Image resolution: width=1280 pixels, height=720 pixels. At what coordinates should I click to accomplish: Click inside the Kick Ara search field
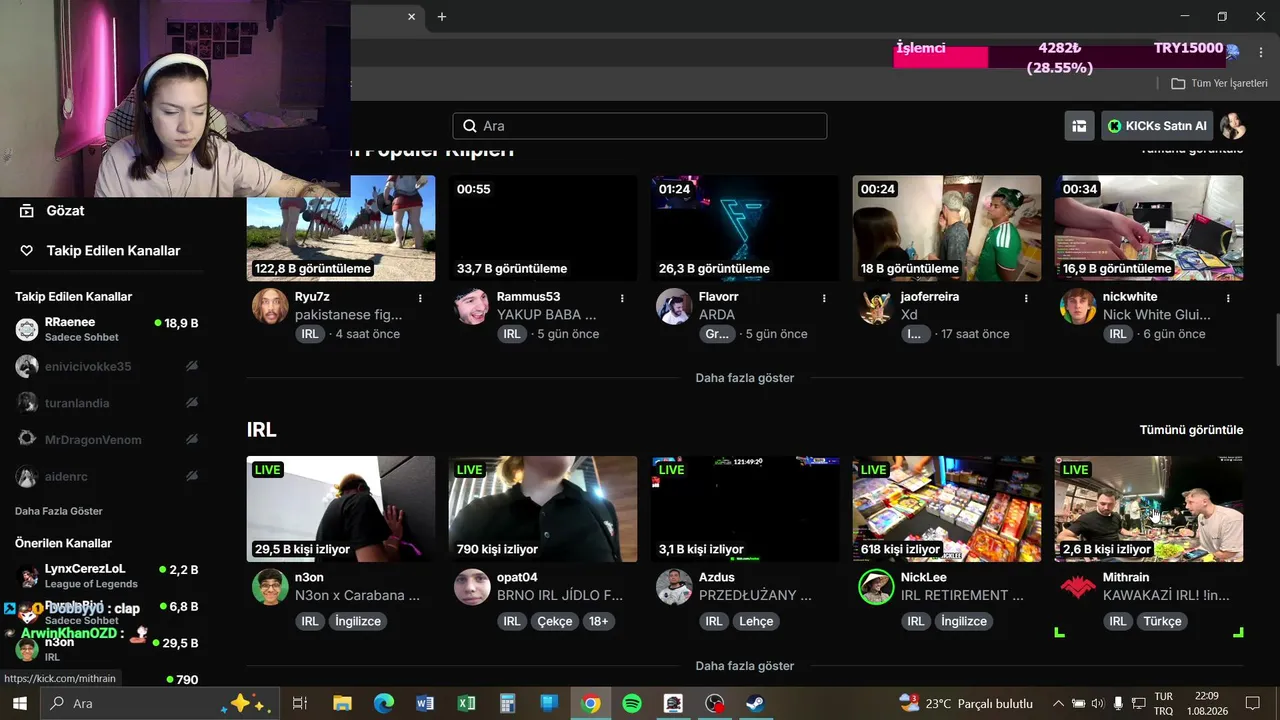[x=640, y=126]
